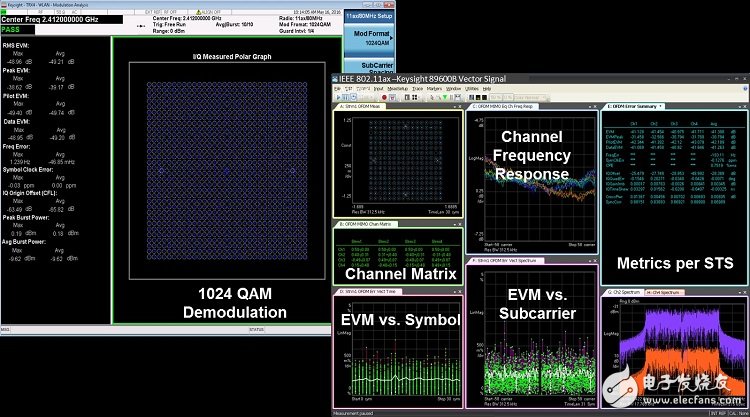750x417 pixels.
Task: Click the red record icon in toolbar
Action: (x=384, y=98)
